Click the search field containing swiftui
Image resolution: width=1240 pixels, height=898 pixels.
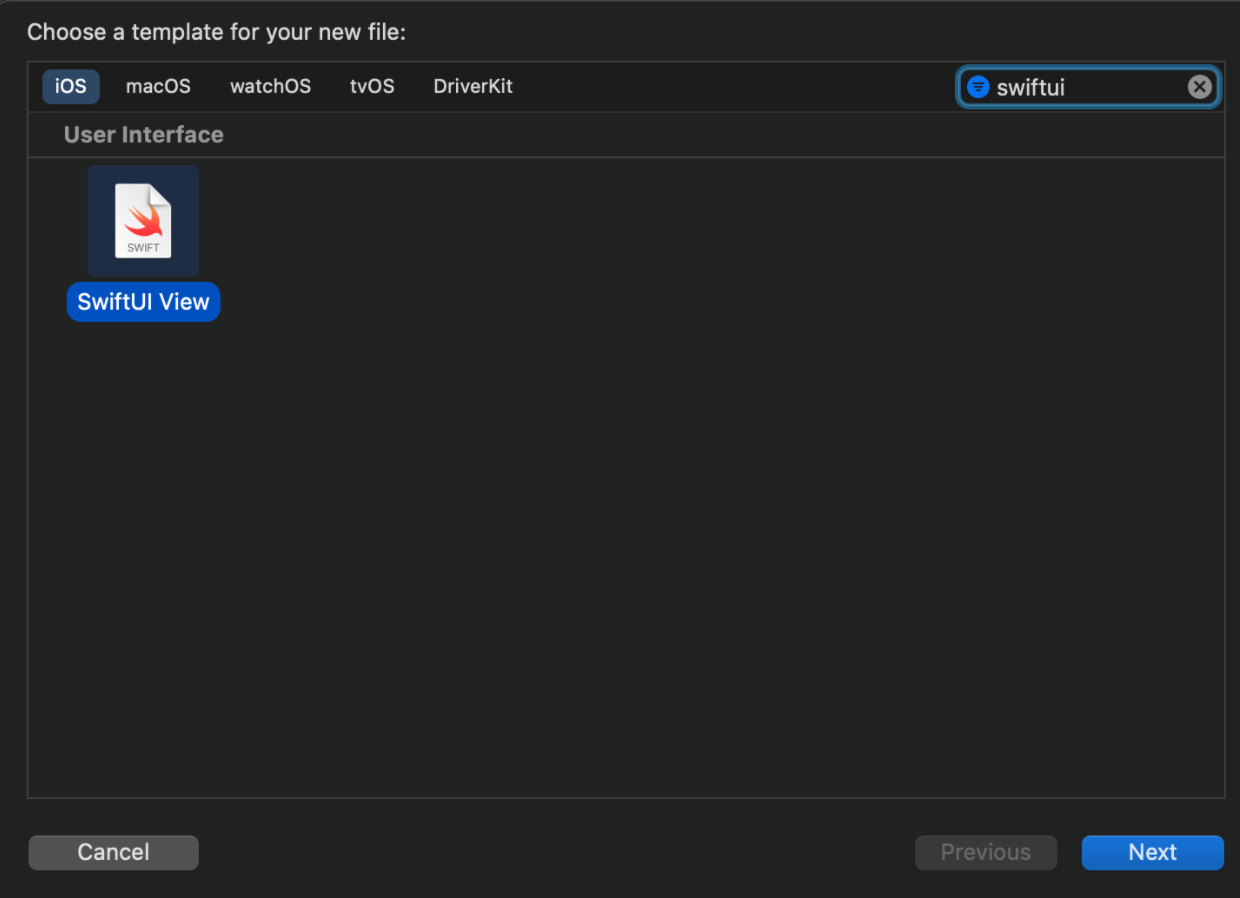click(1088, 87)
